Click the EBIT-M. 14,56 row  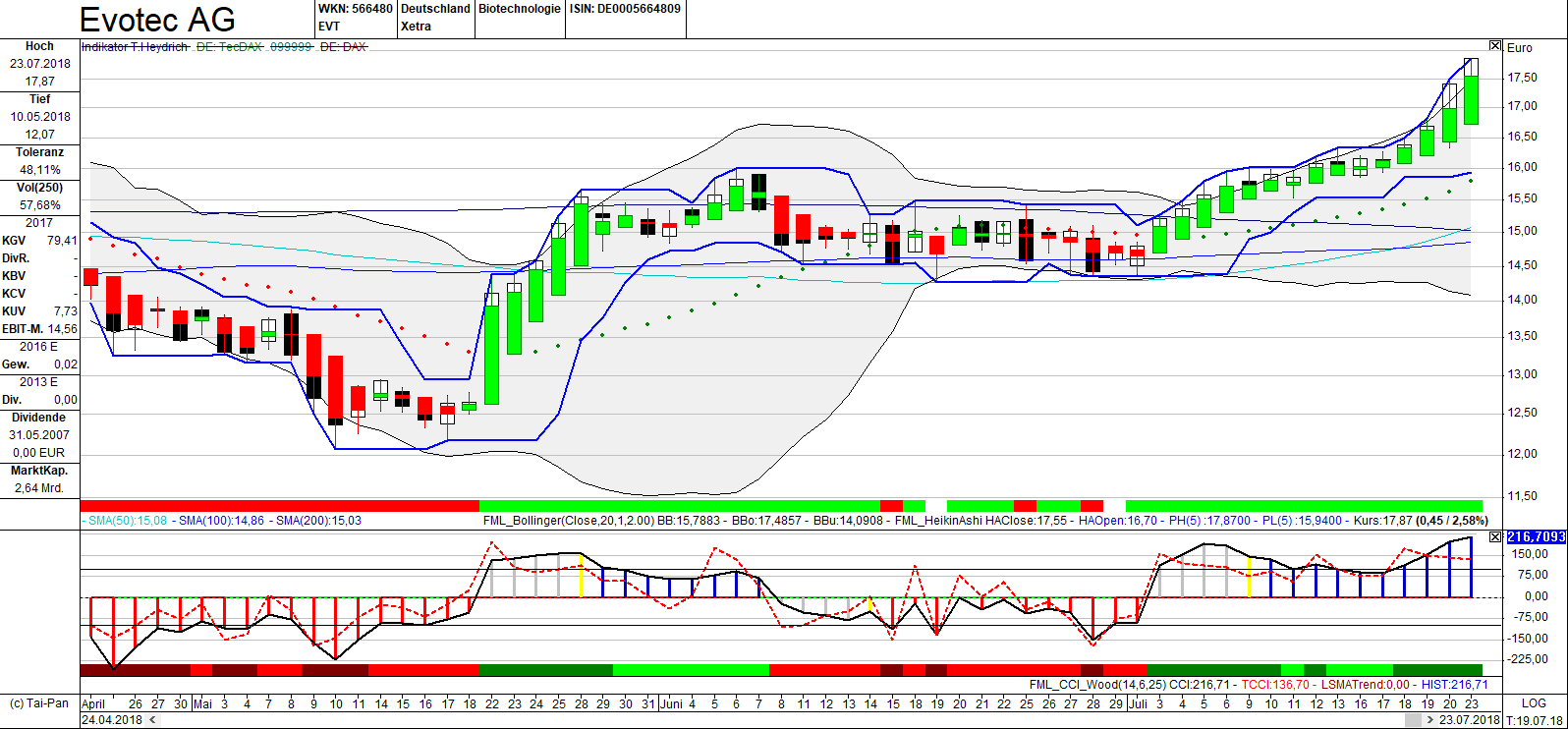coord(39,329)
